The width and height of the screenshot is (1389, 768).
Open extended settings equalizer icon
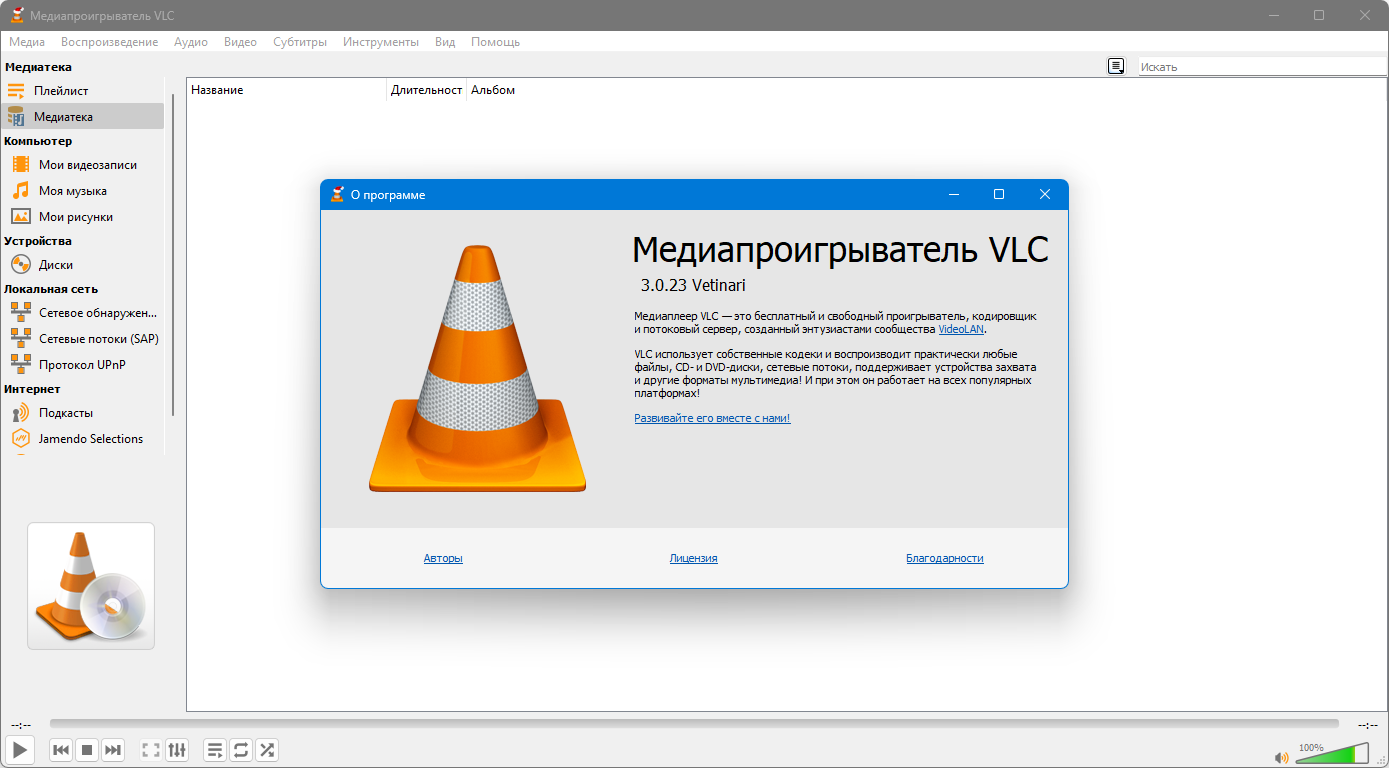tap(177, 750)
